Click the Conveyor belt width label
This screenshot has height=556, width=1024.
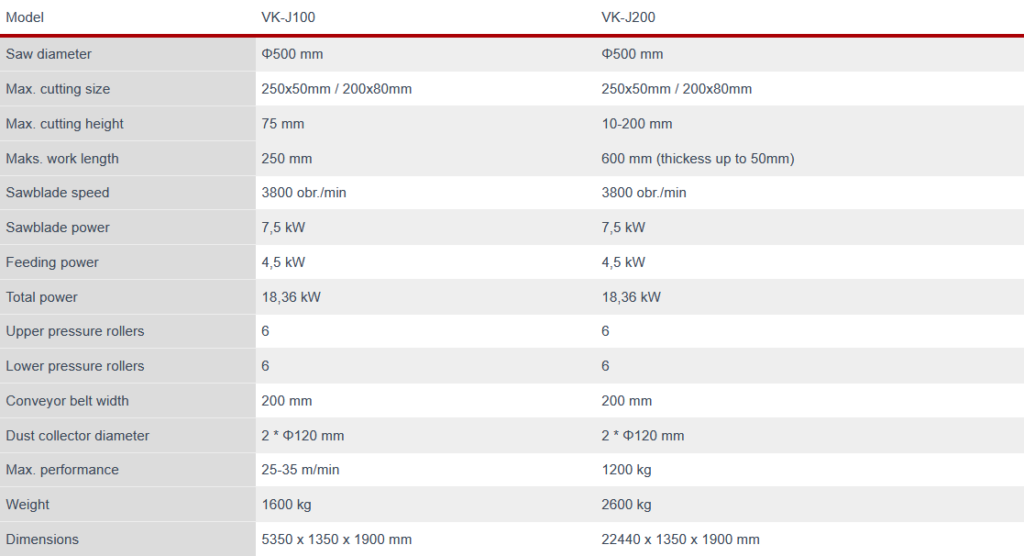point(67,401)
